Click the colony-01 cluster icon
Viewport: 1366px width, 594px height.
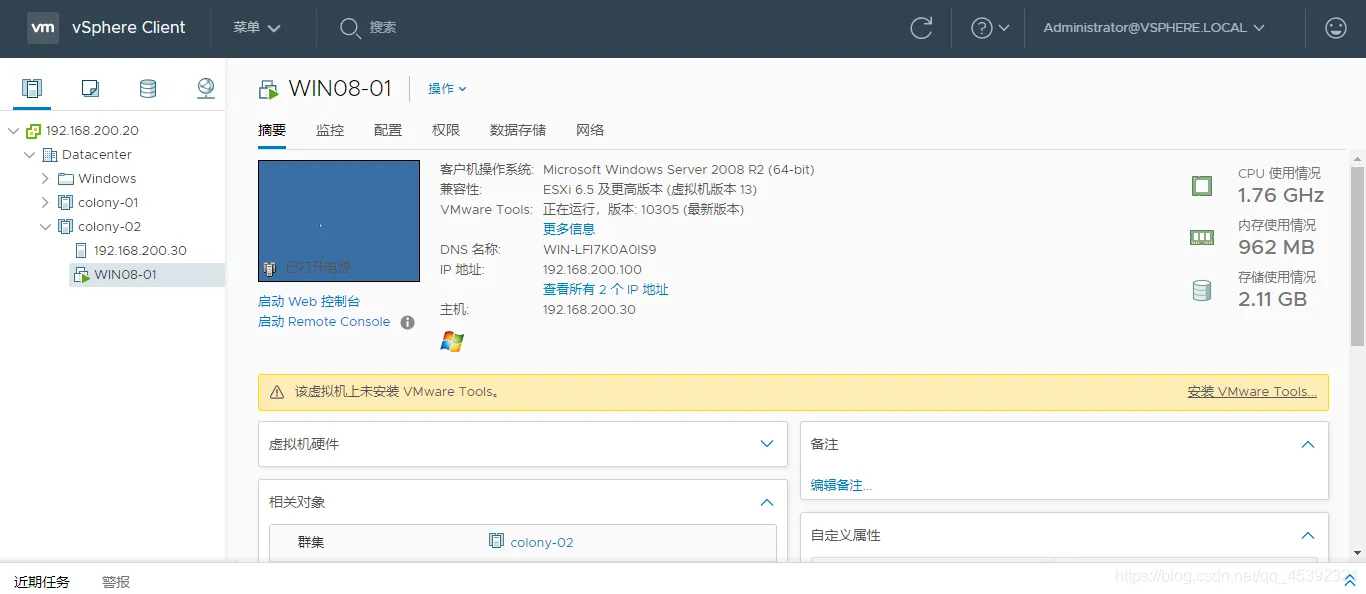tap(66, 203)
